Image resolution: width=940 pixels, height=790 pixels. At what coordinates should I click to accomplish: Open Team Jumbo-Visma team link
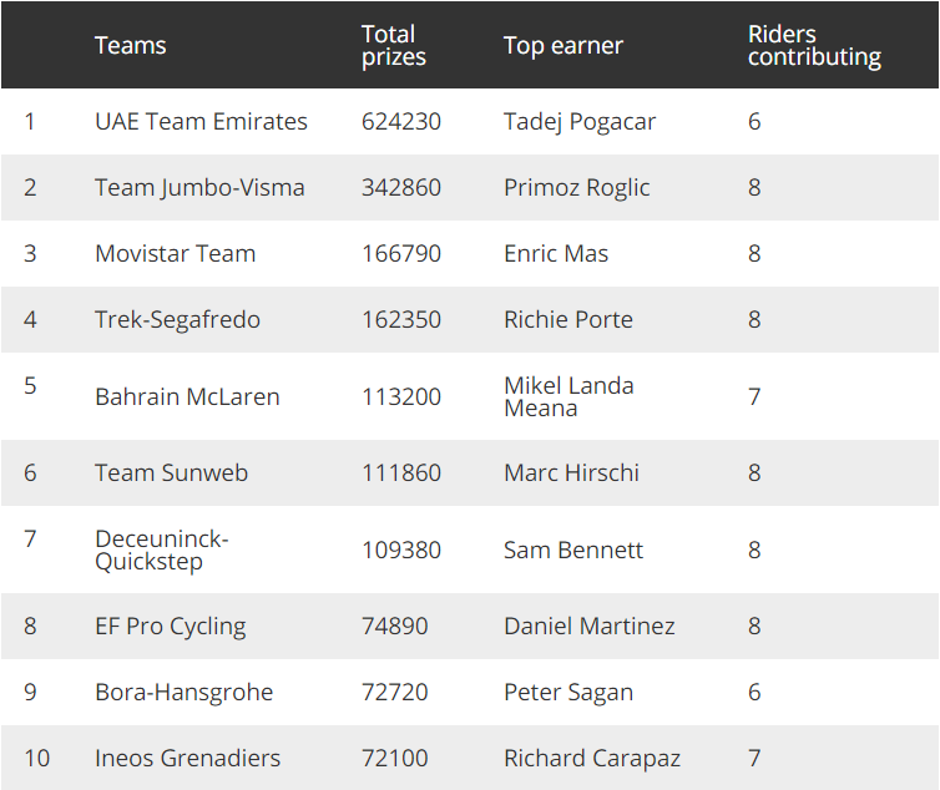pos(199,188)
